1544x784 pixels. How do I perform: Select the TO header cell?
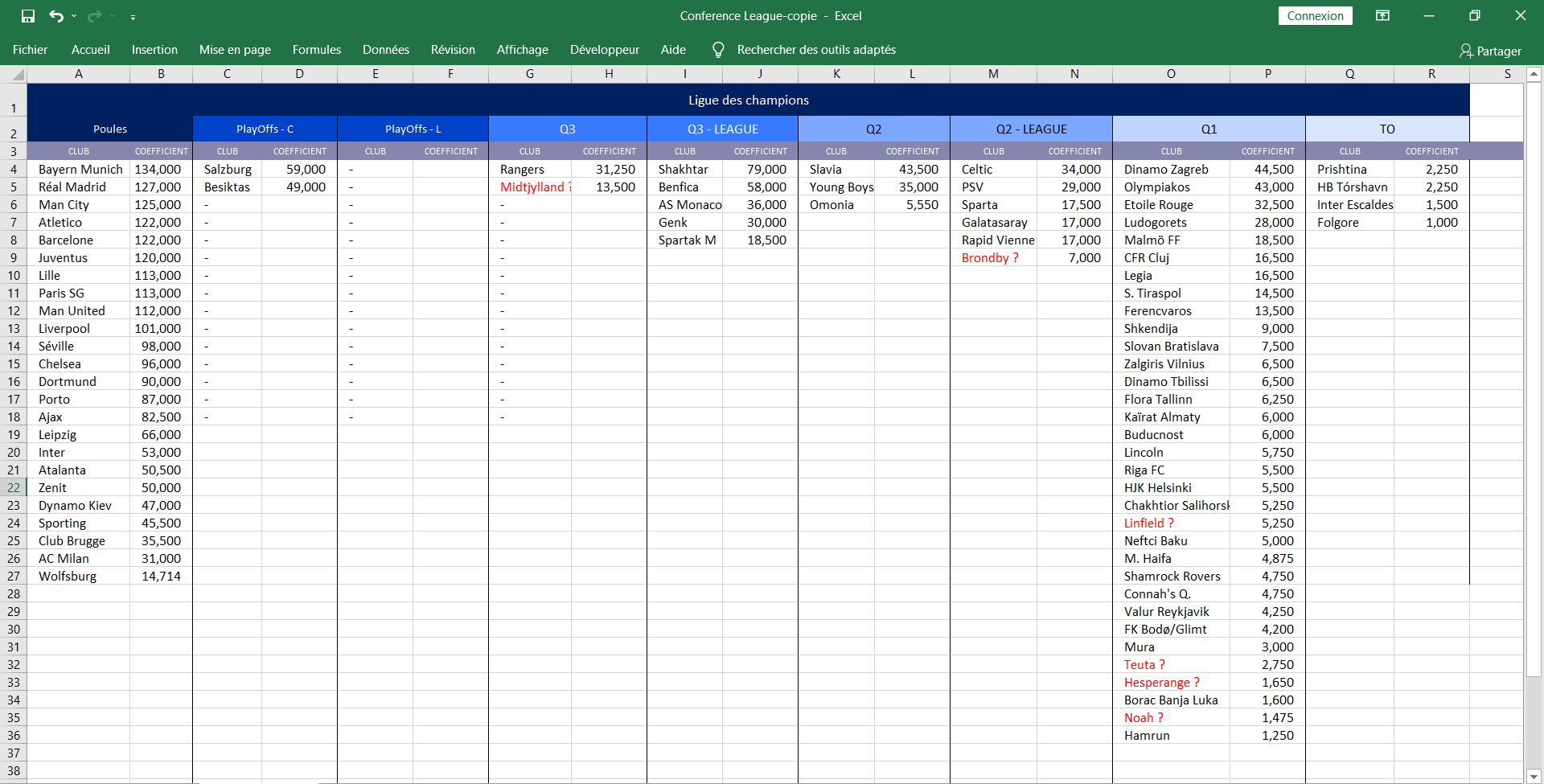[1388, 129]
